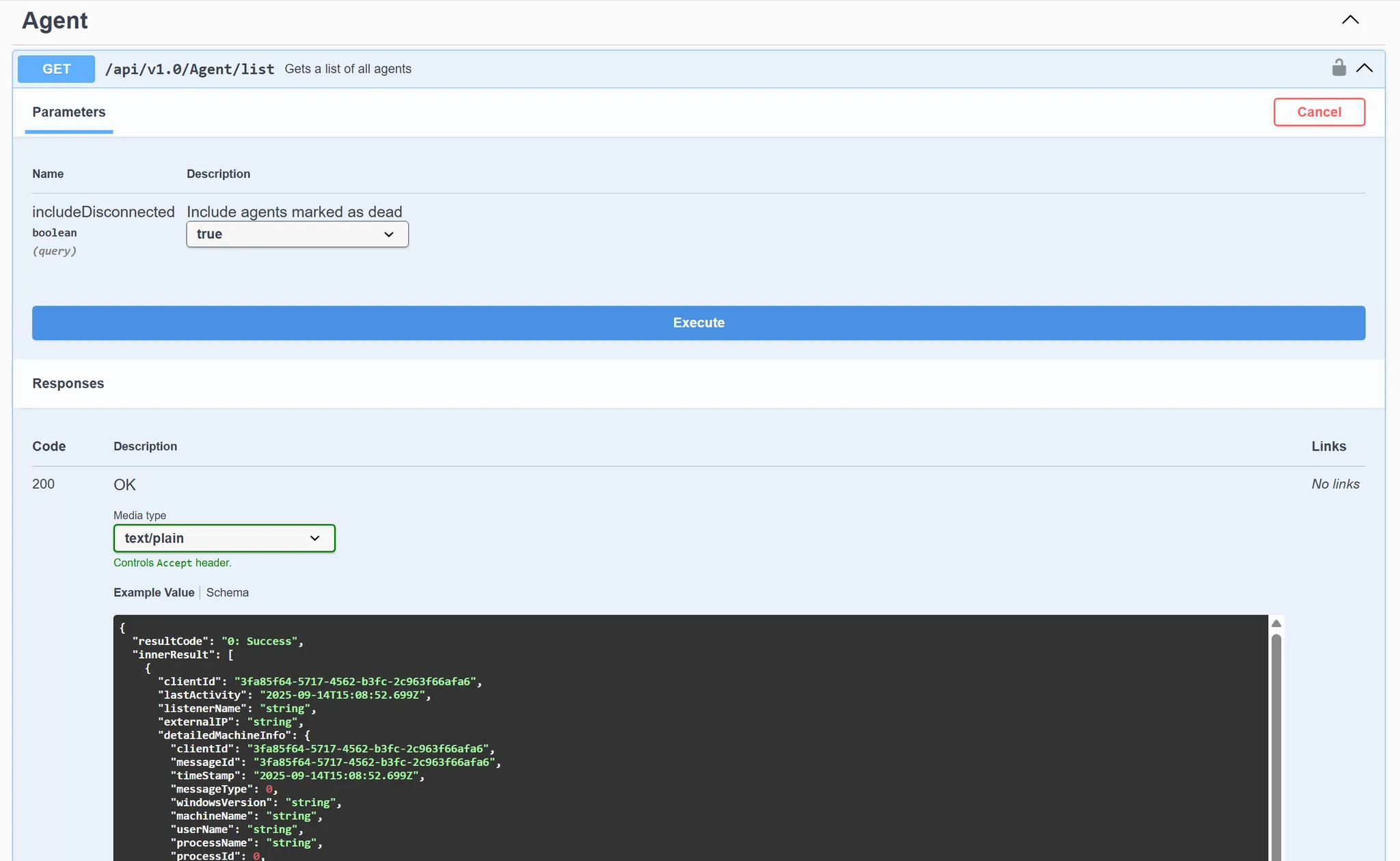The width and height of the screenshot is (1400, 861).
Task: Collapse the Agent/list endpoint chevron
Action: click(1364, 68)
